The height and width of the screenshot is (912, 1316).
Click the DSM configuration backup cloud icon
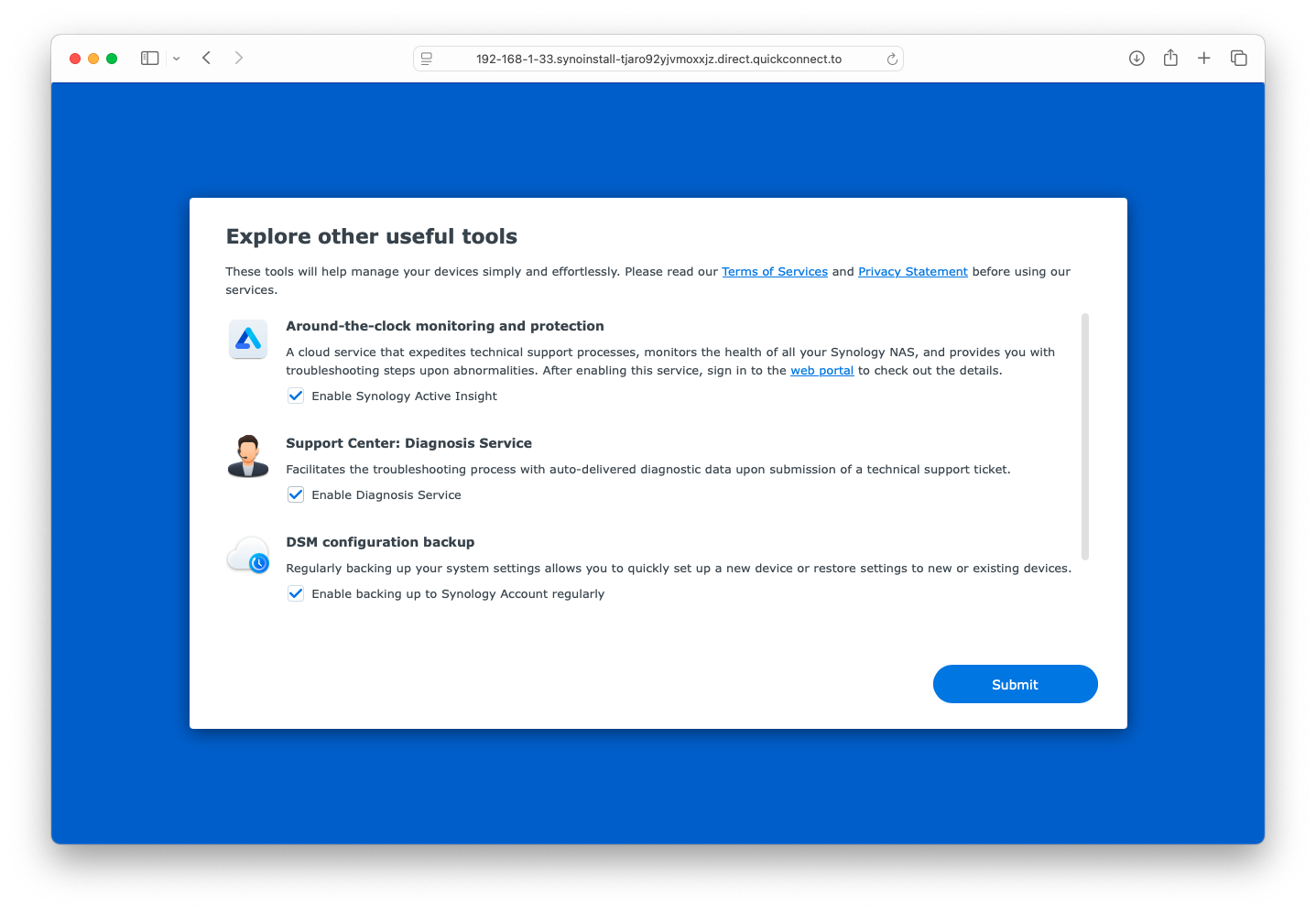pyautogui.click(x=248, y=555)
